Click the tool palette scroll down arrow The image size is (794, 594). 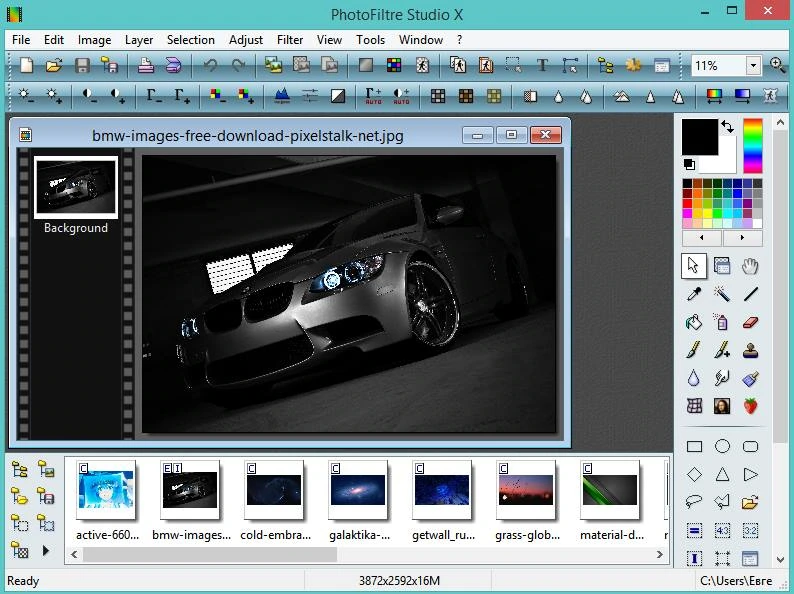(x=780, y=560)
